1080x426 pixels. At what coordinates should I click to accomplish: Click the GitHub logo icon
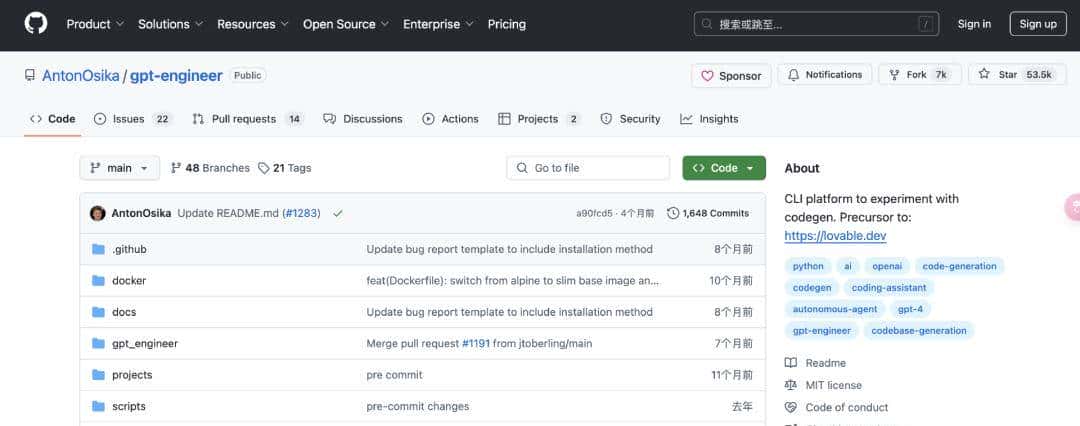[36, 23]
